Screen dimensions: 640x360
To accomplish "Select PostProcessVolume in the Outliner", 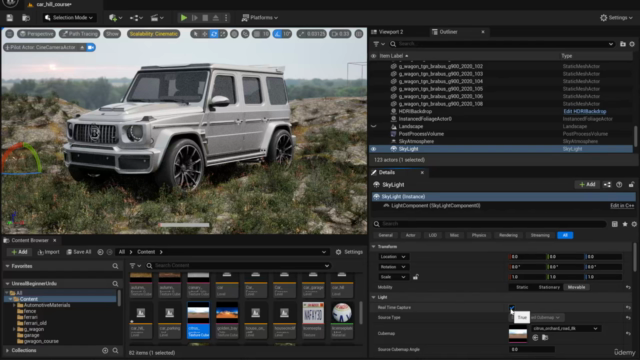I will tap(421, 134).
